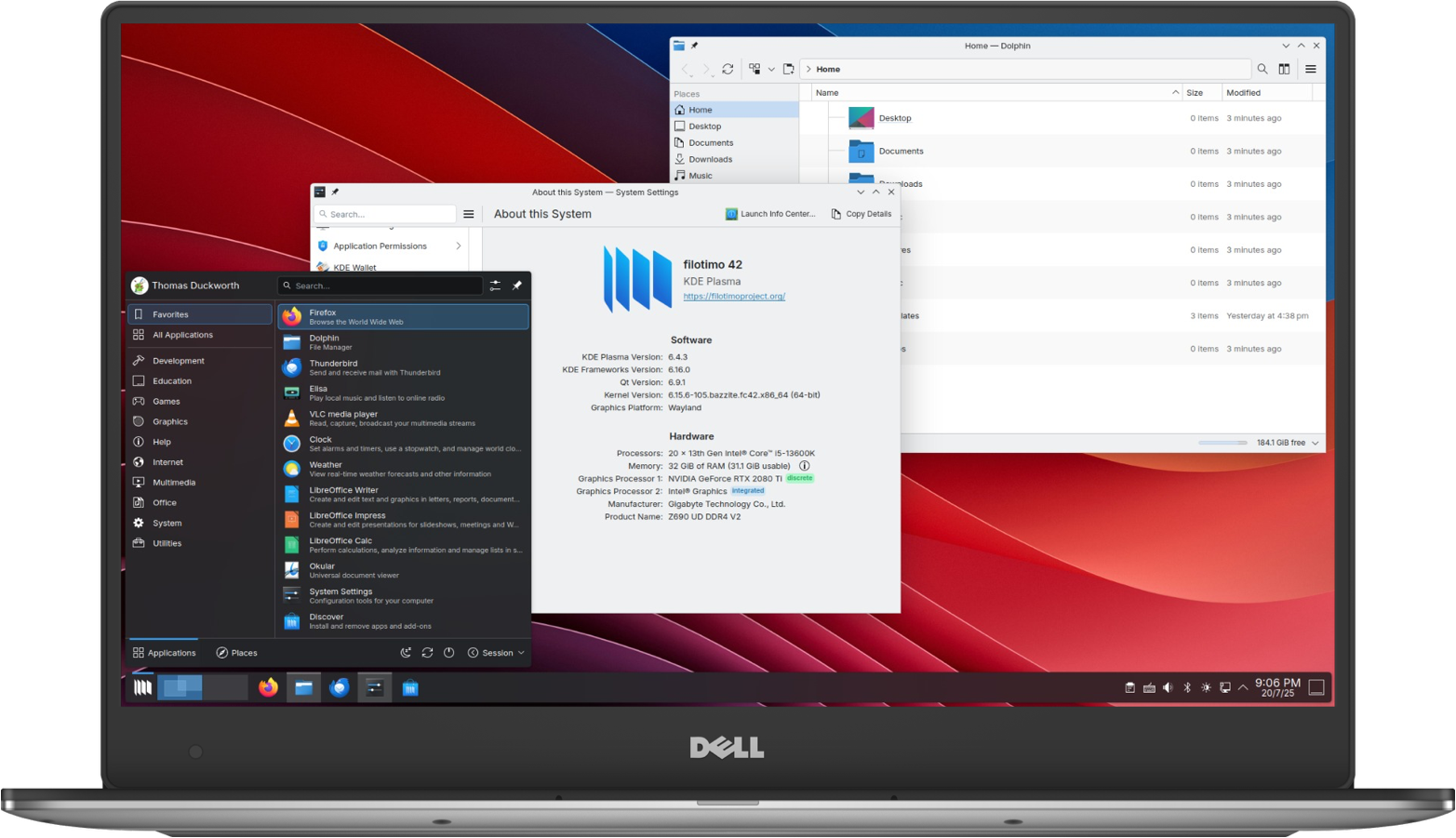
Task: Open the Bluetooth tray icon
Action: point(1187,688)
